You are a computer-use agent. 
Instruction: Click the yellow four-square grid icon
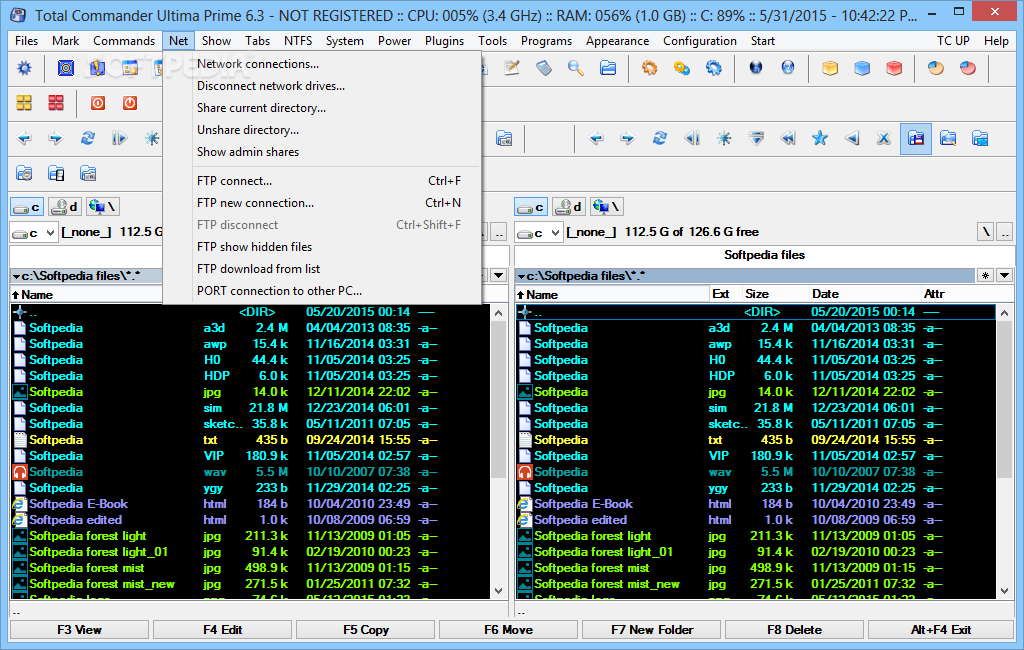(x=24, y=103)
